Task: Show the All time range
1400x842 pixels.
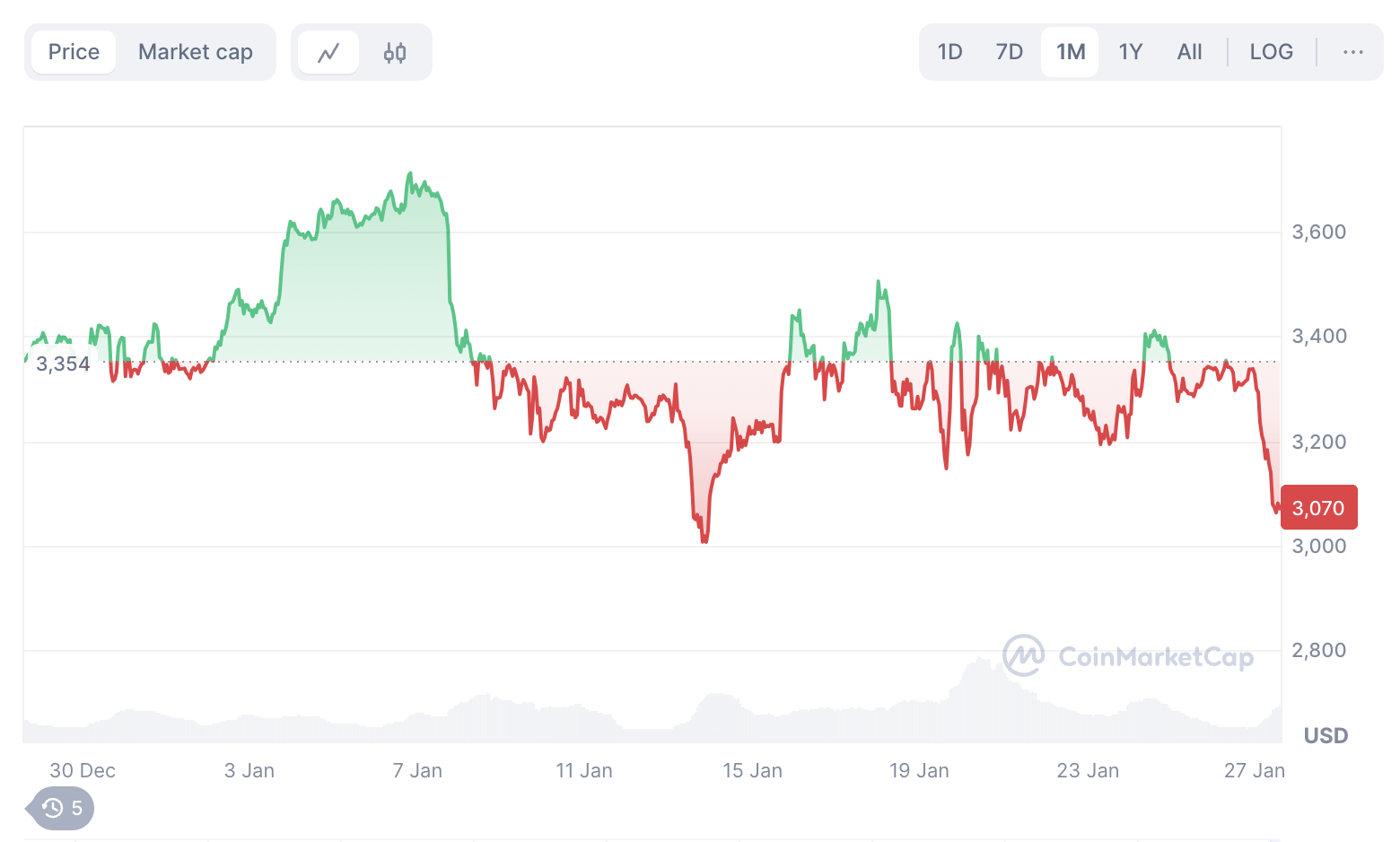Action: 1189,52
